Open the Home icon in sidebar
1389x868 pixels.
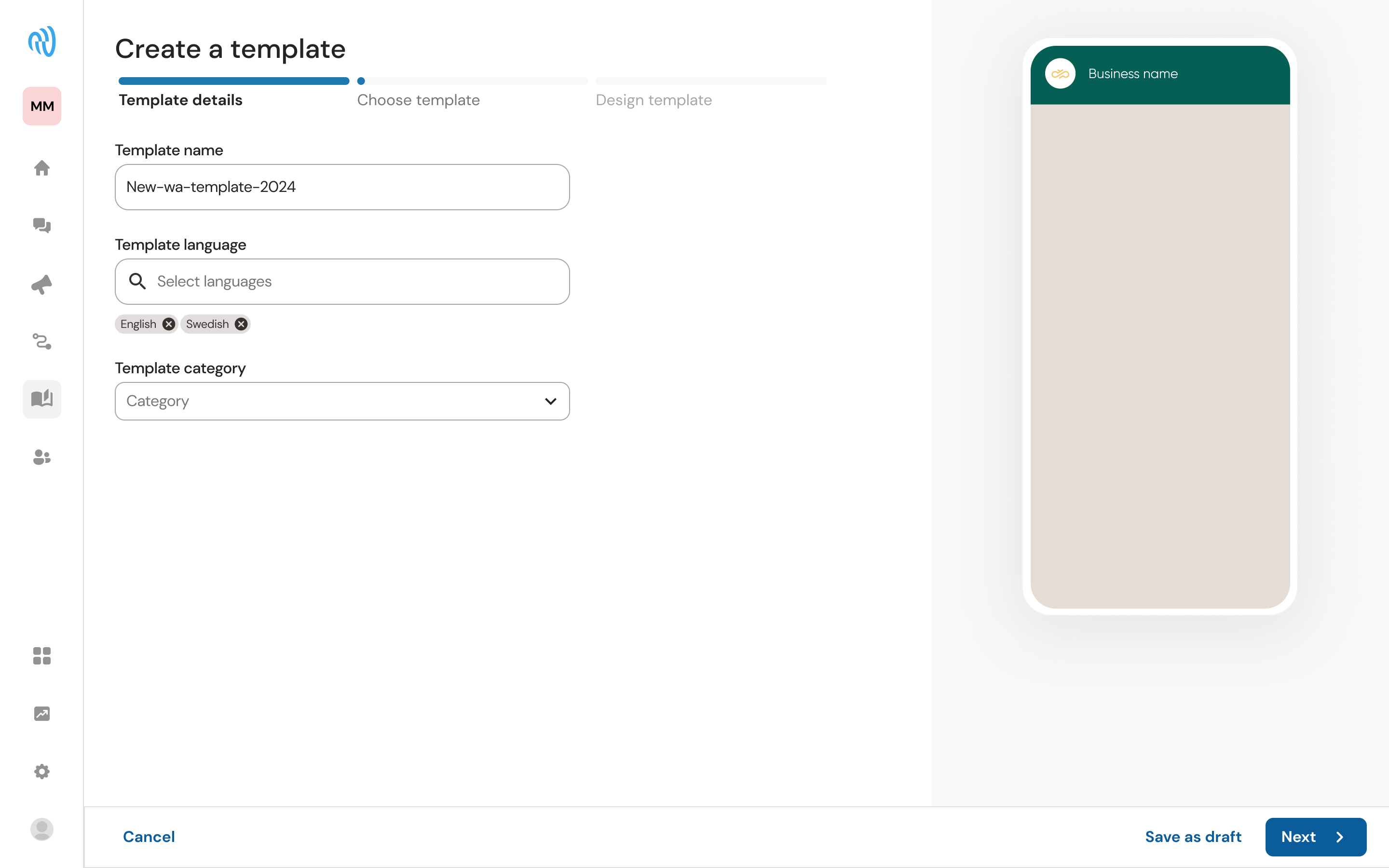click(x=42, y=168)
